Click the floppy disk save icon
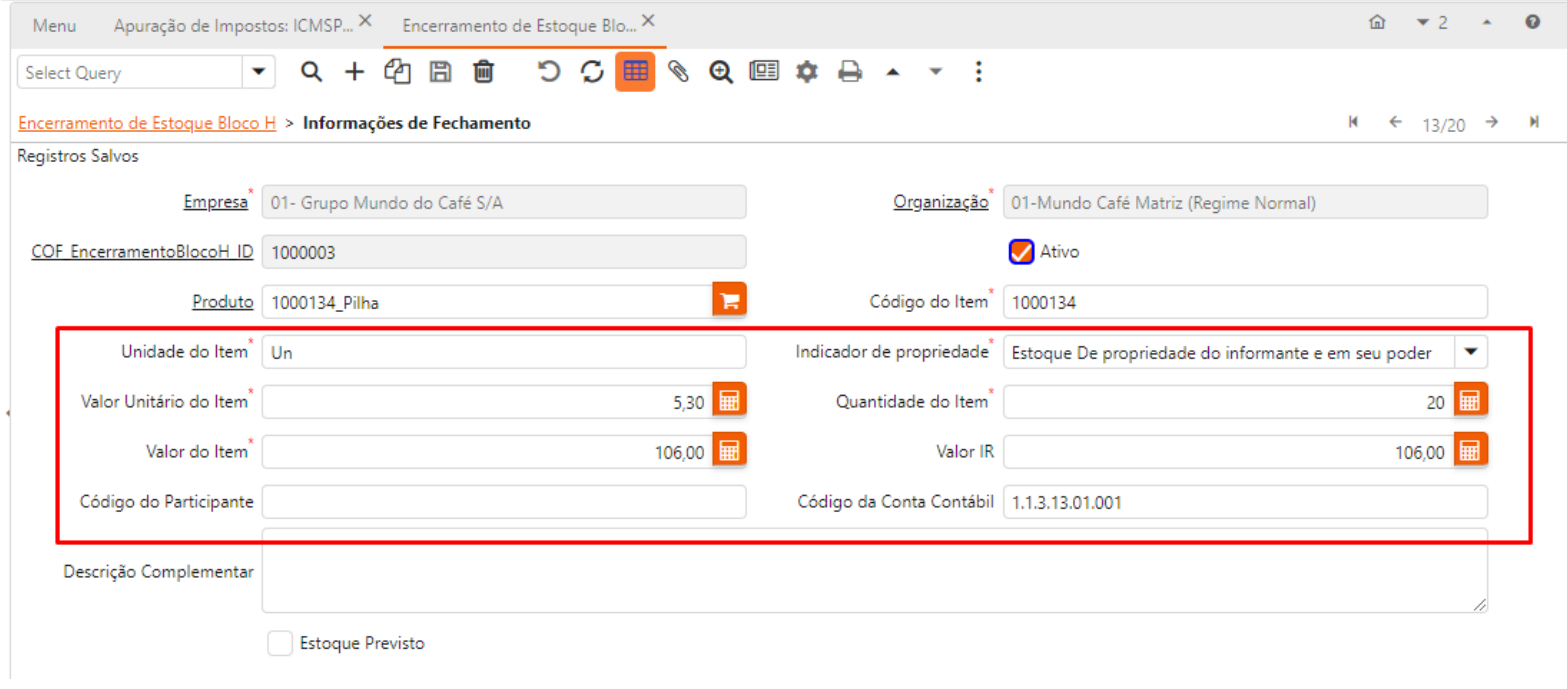The width and height of the screenshot is (1567, 689). pos(440,72)
